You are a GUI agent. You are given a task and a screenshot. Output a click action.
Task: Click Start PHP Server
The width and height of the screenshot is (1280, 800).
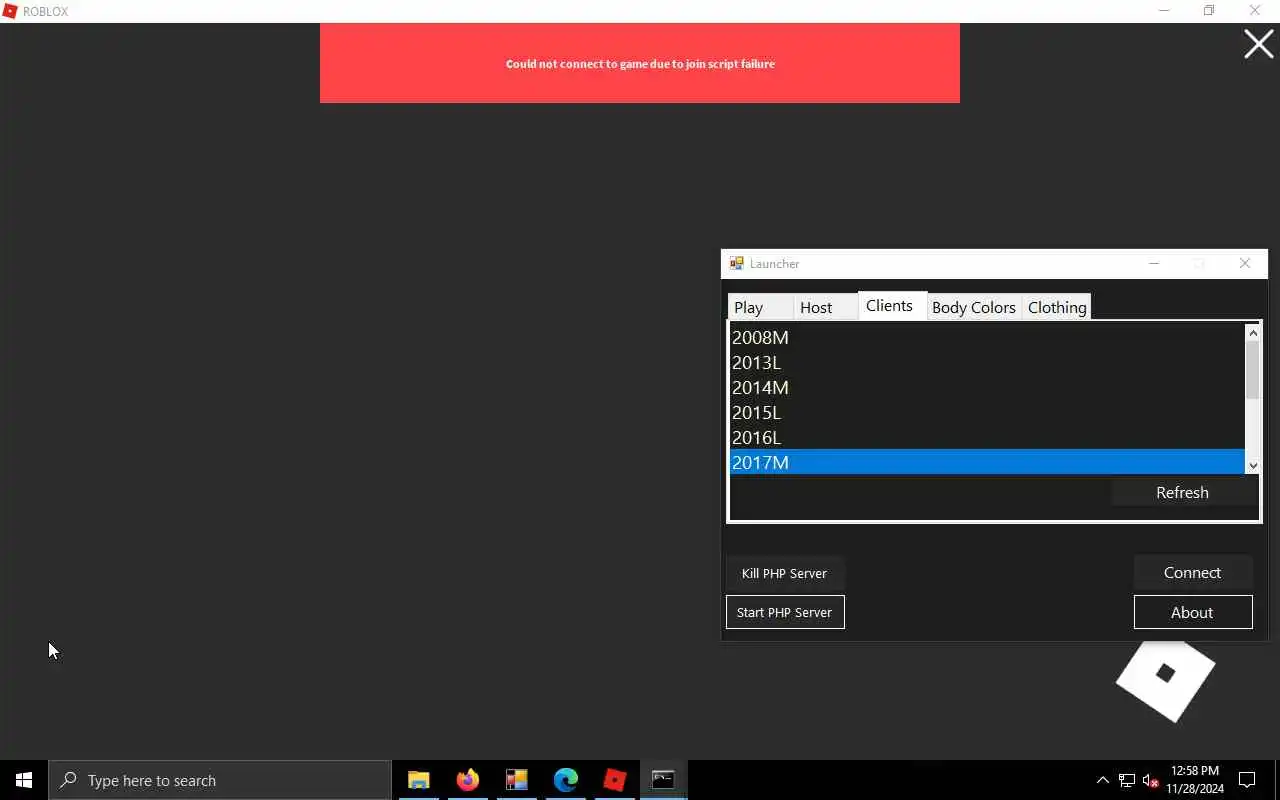pos(785,612)
